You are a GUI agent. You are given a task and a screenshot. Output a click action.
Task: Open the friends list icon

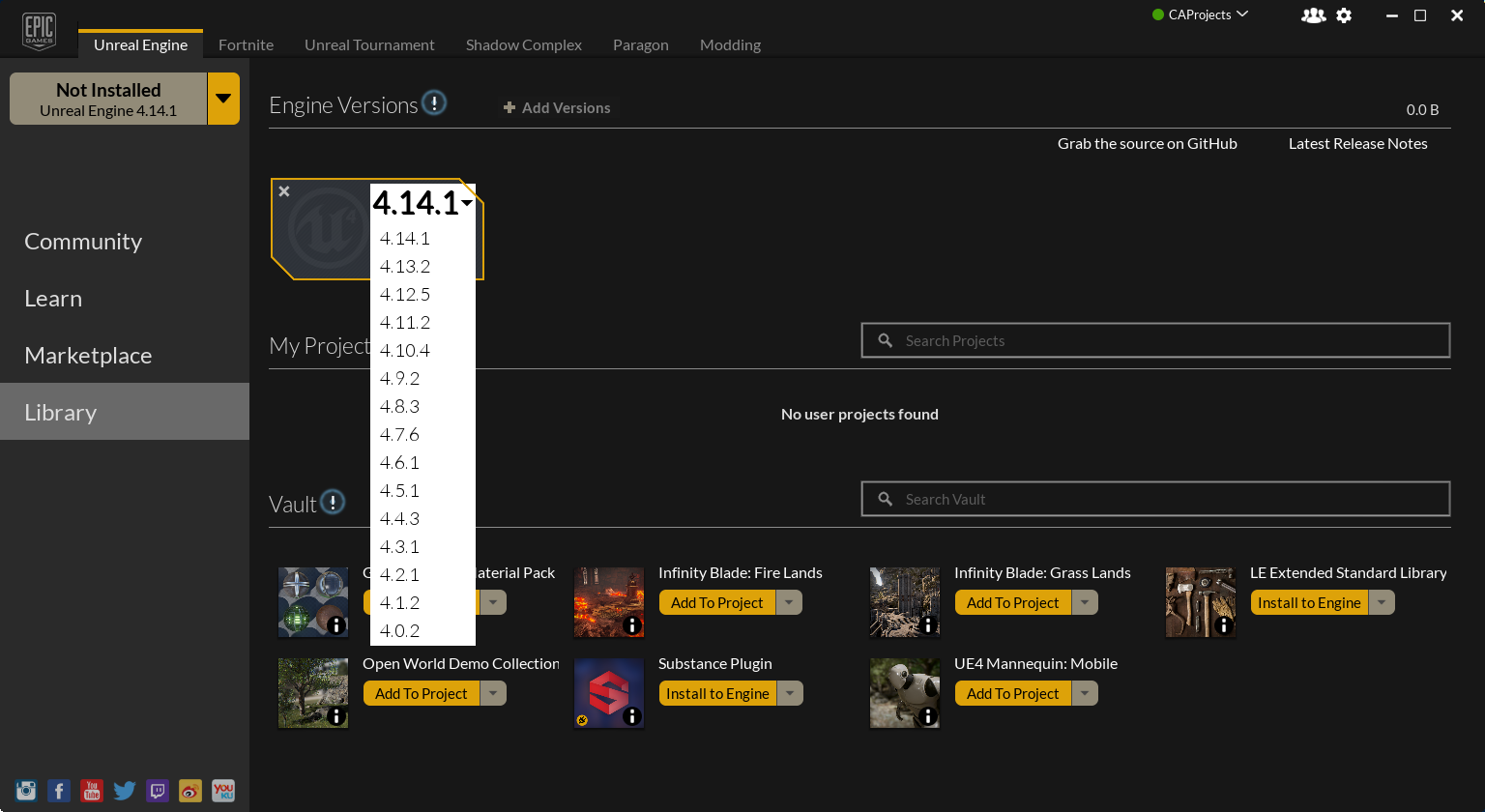pyautogui.click(x=1313, y=15)
